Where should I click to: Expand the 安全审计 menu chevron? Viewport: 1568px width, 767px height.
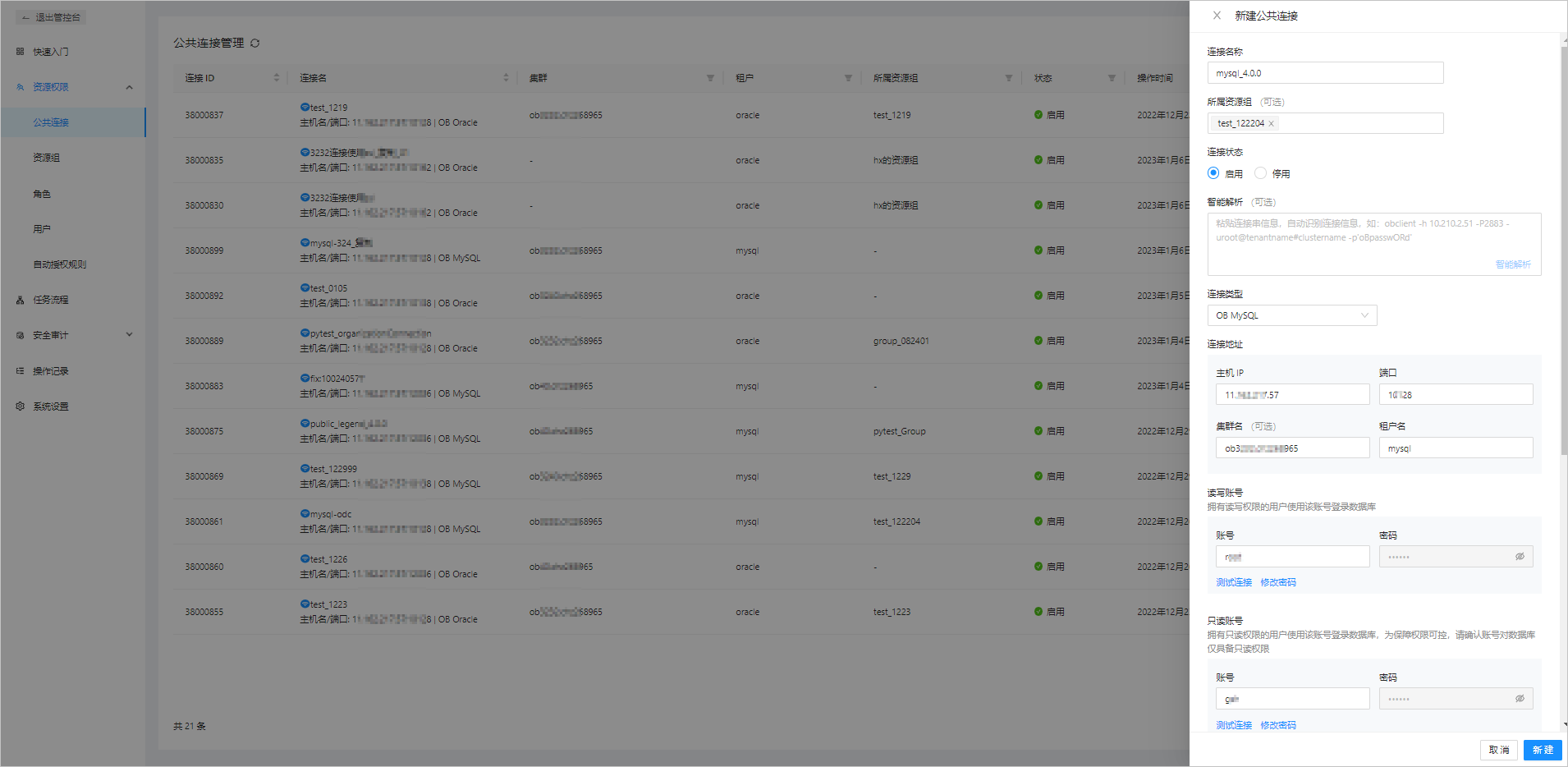[129, 335]
